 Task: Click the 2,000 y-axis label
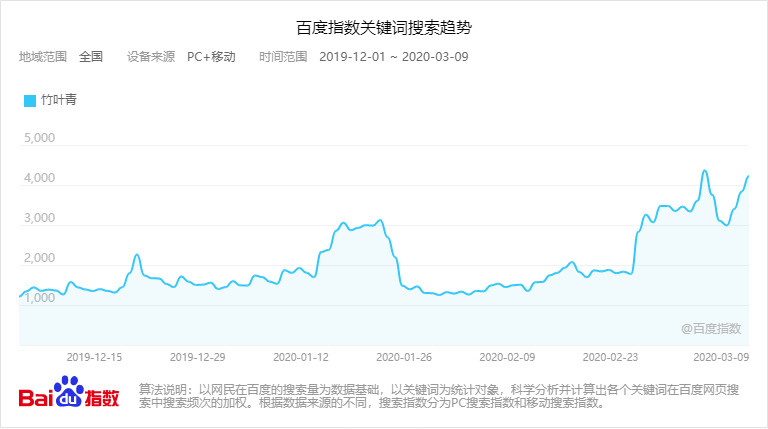40,258
